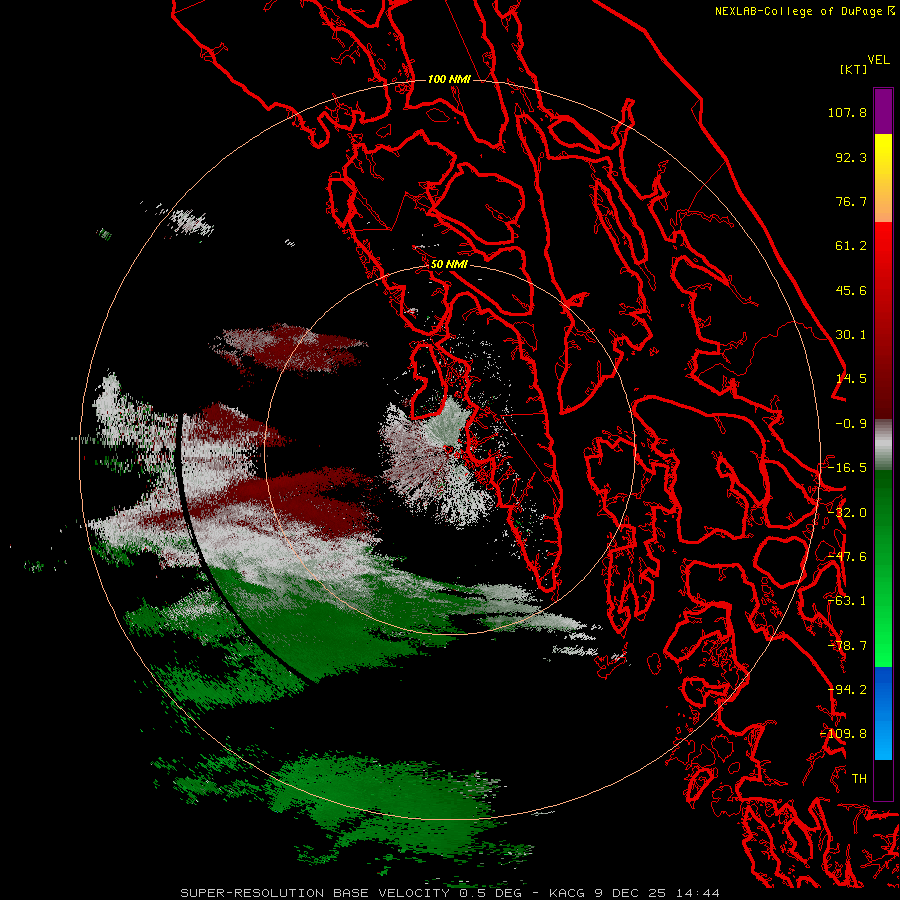The height and width of the screenshot is (900, 900).
Task: Pick the yellow-orange segment of the color bar
Action: tap(883, 178)
